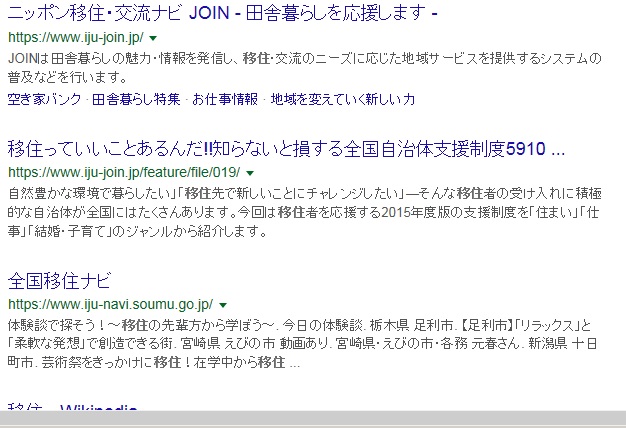
Task: Expand dropdown arrow next to iju-navi.soumu.go.jp URL
Action: (x=223, y=305)
